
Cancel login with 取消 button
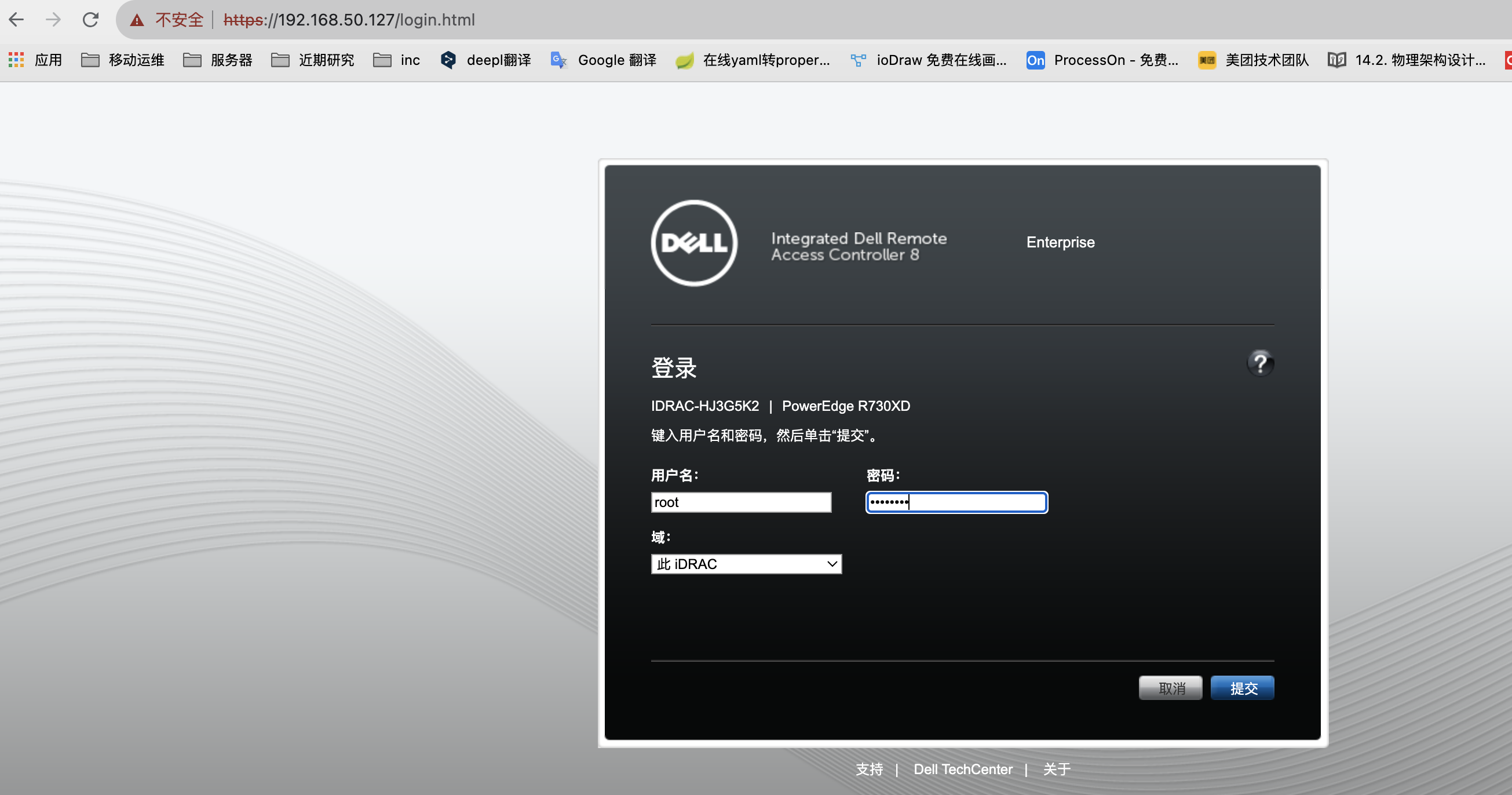[1171, 688]
